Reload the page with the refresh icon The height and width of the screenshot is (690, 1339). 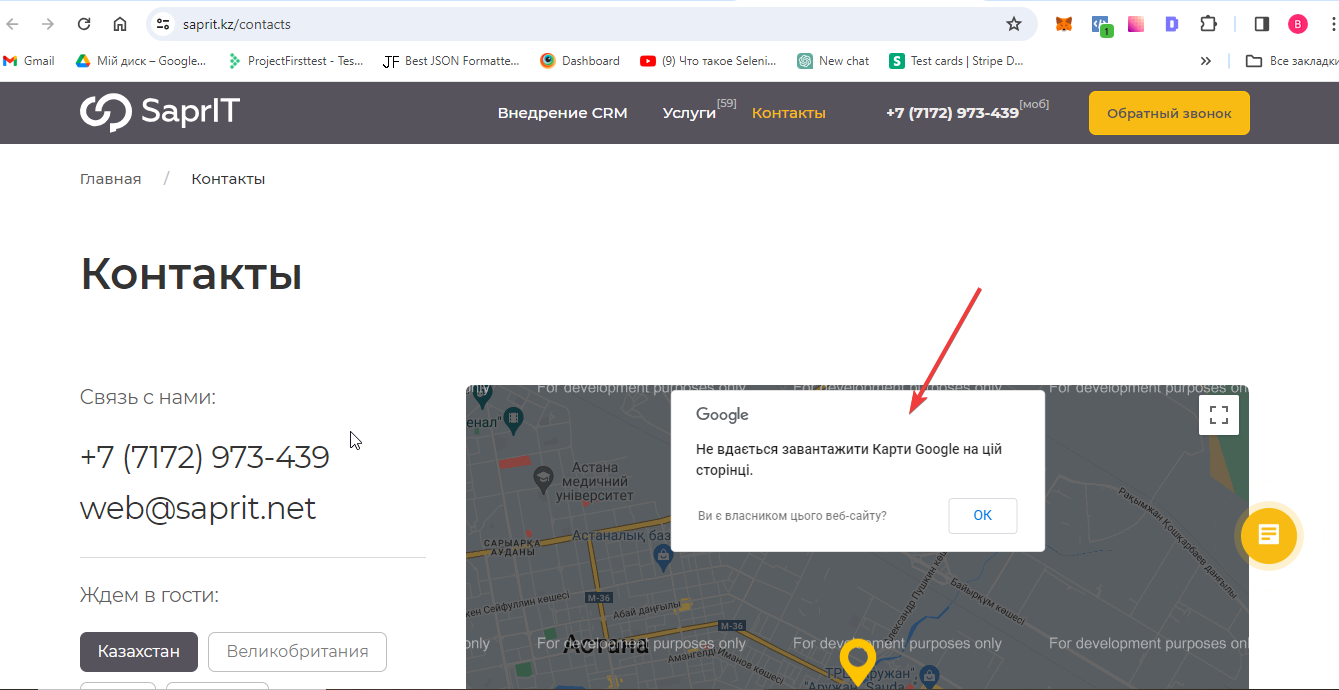click(x=84, y=24)
